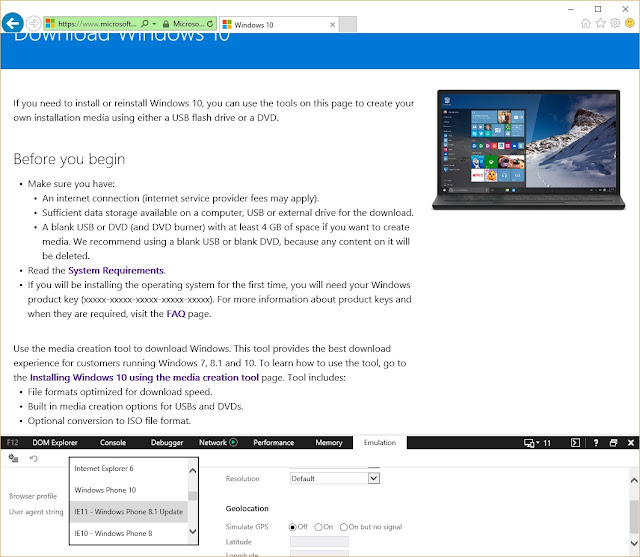Select the Simulate GPS On radio button
Image resolution: width=640 pixels, height=557 pixels.
click(318, 527)
